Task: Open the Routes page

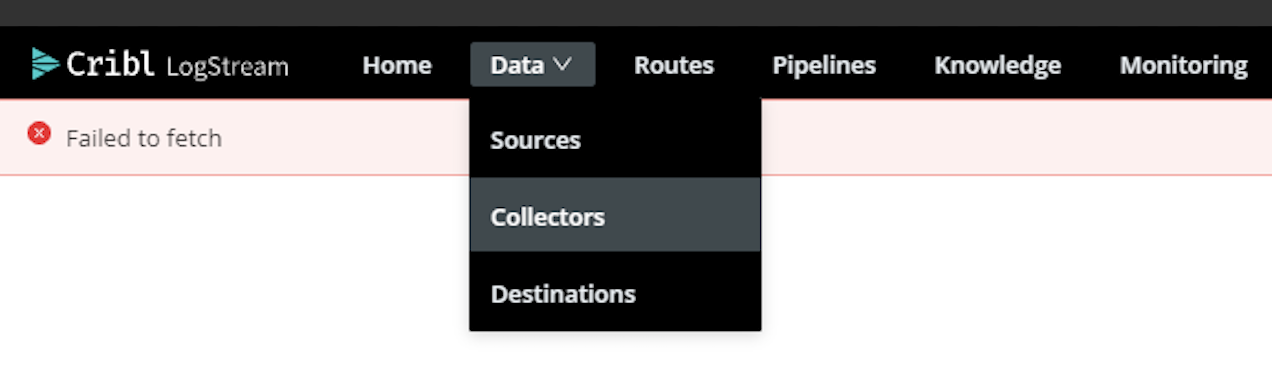Action: tap(674, 65)
